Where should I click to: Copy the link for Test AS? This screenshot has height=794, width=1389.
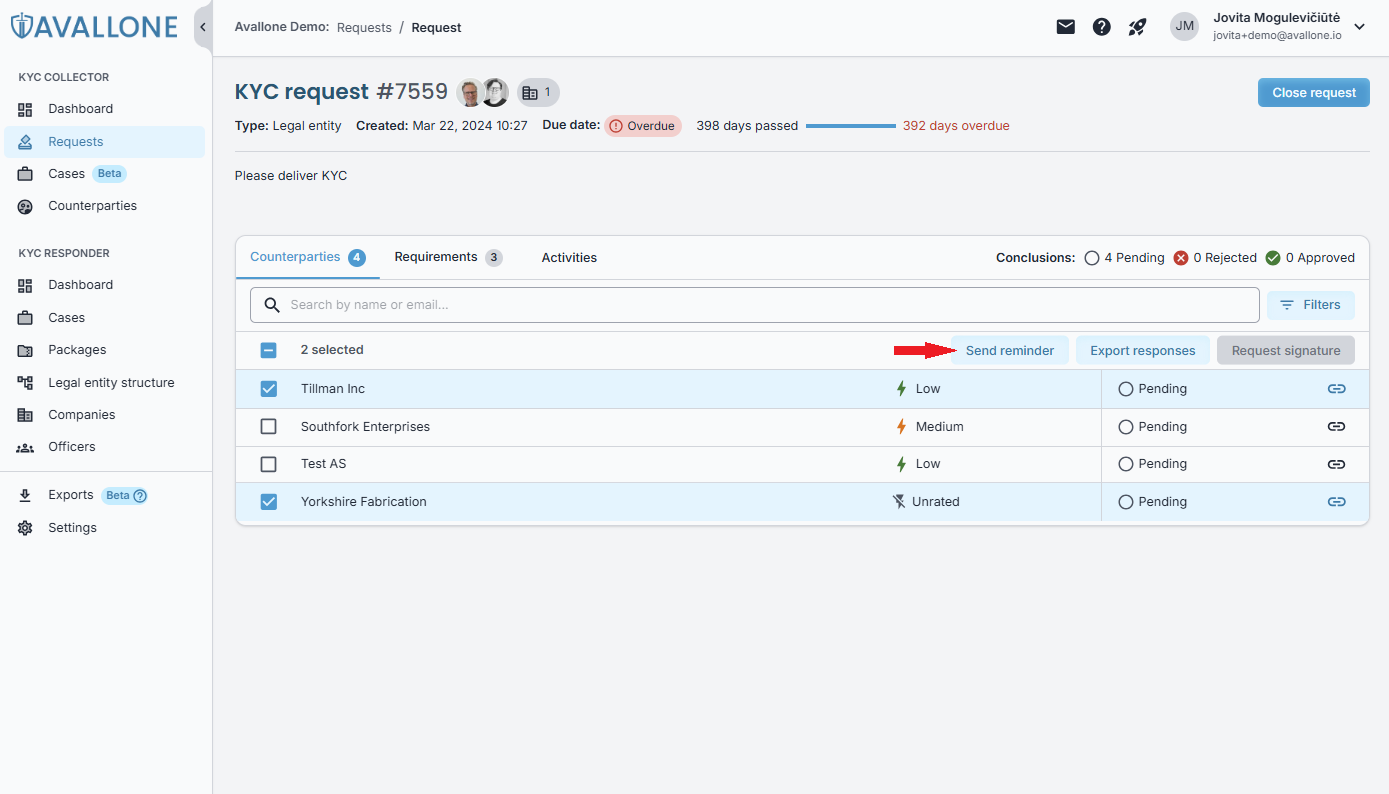[1336, 464]
